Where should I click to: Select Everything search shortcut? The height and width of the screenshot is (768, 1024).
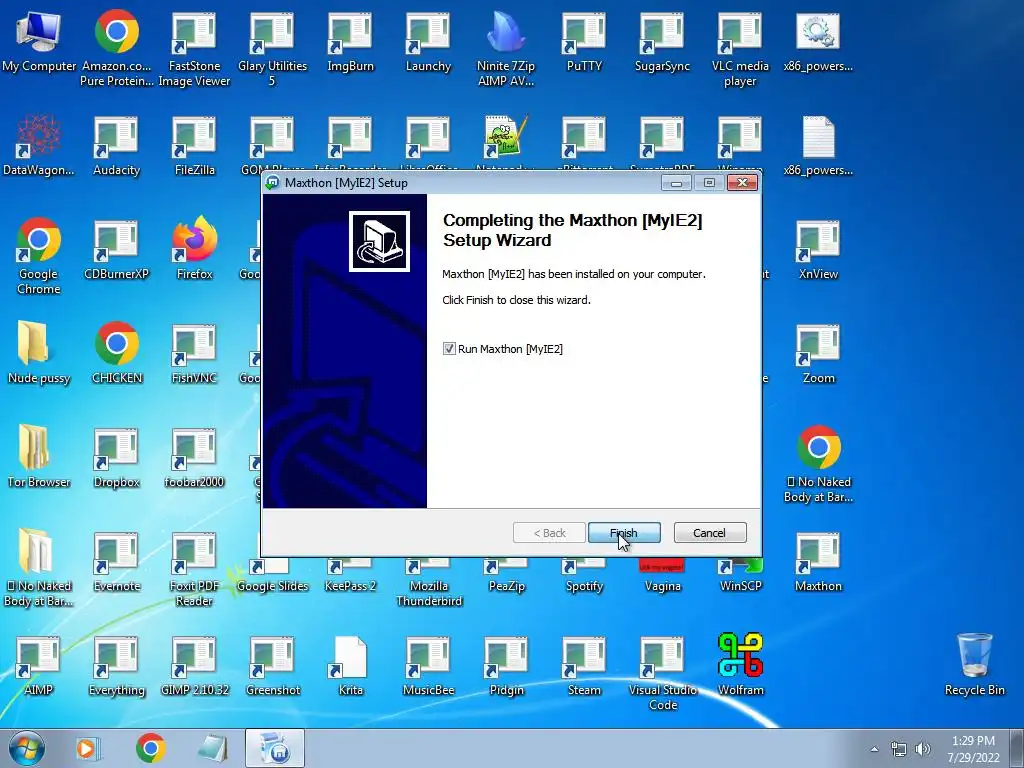tap(116, 665)
